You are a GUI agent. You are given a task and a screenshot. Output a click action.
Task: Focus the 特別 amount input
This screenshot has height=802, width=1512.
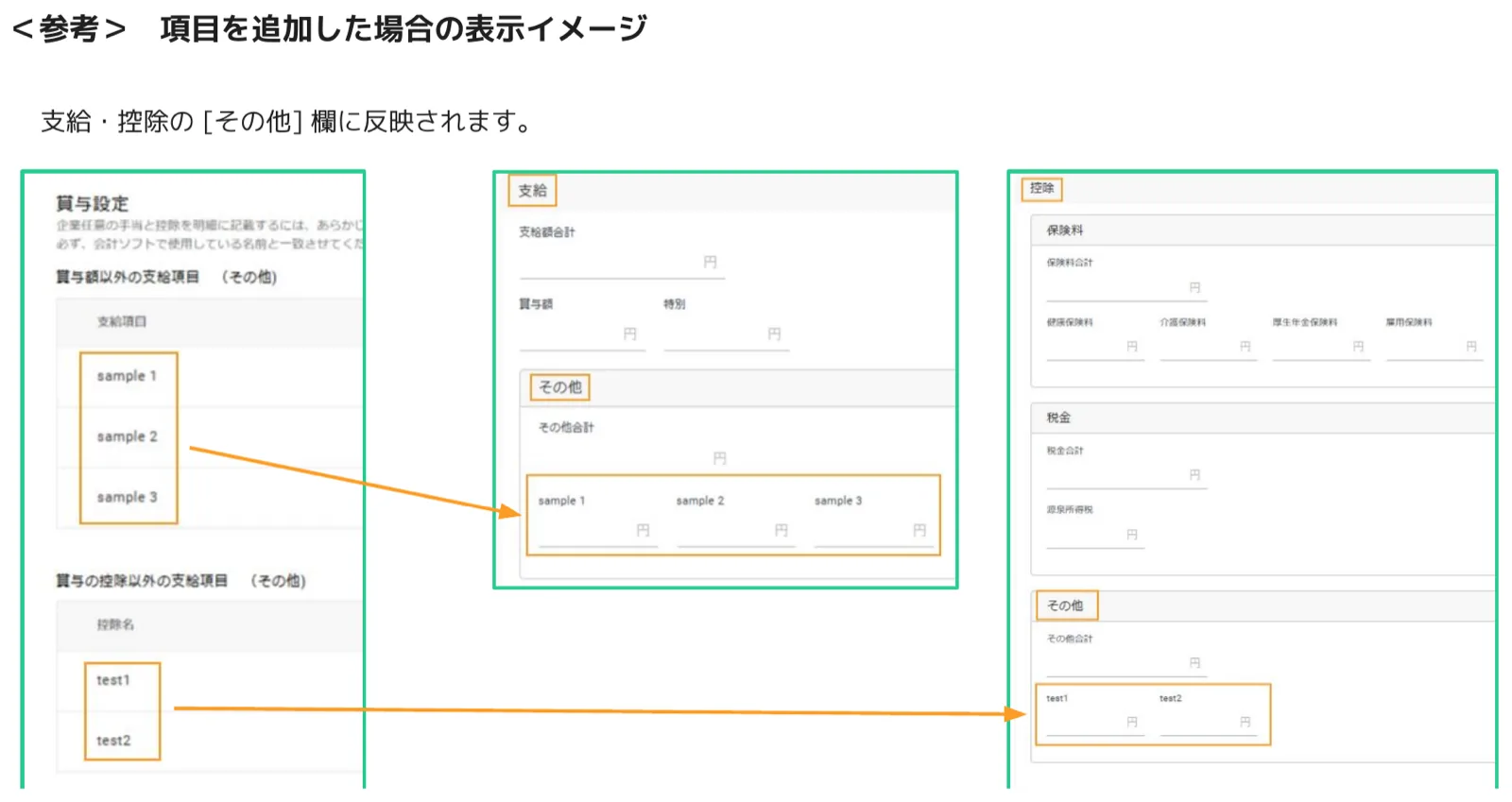[x=726, y=335]
